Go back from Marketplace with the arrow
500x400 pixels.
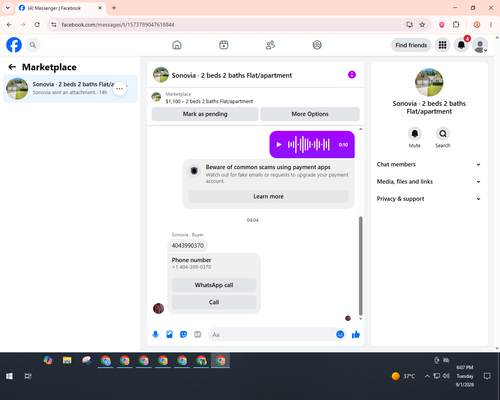[x=12, y=67]
